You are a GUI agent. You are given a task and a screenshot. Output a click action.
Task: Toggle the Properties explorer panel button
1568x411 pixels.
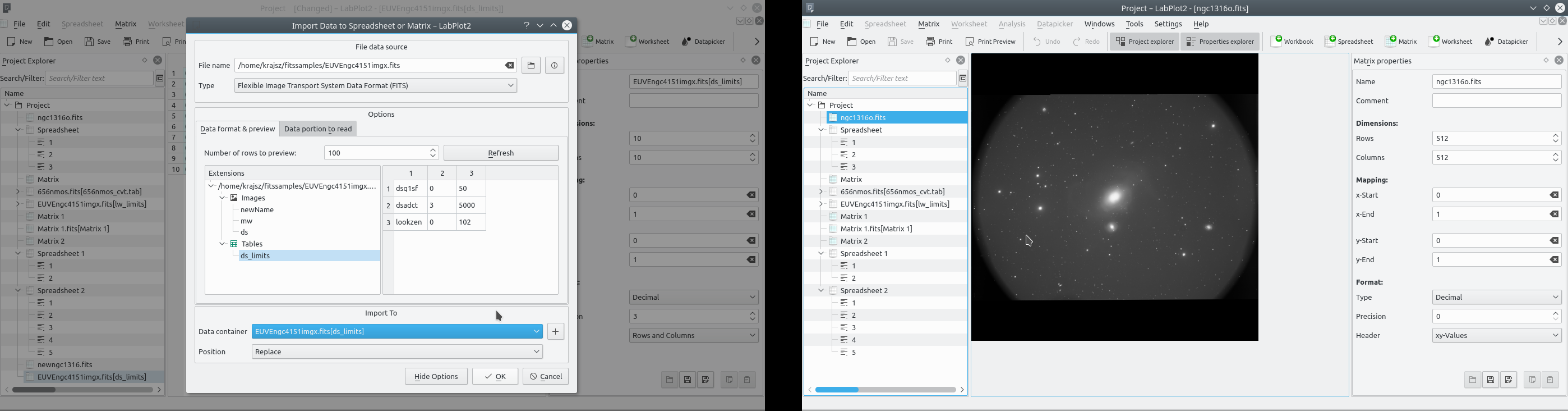1220,42
